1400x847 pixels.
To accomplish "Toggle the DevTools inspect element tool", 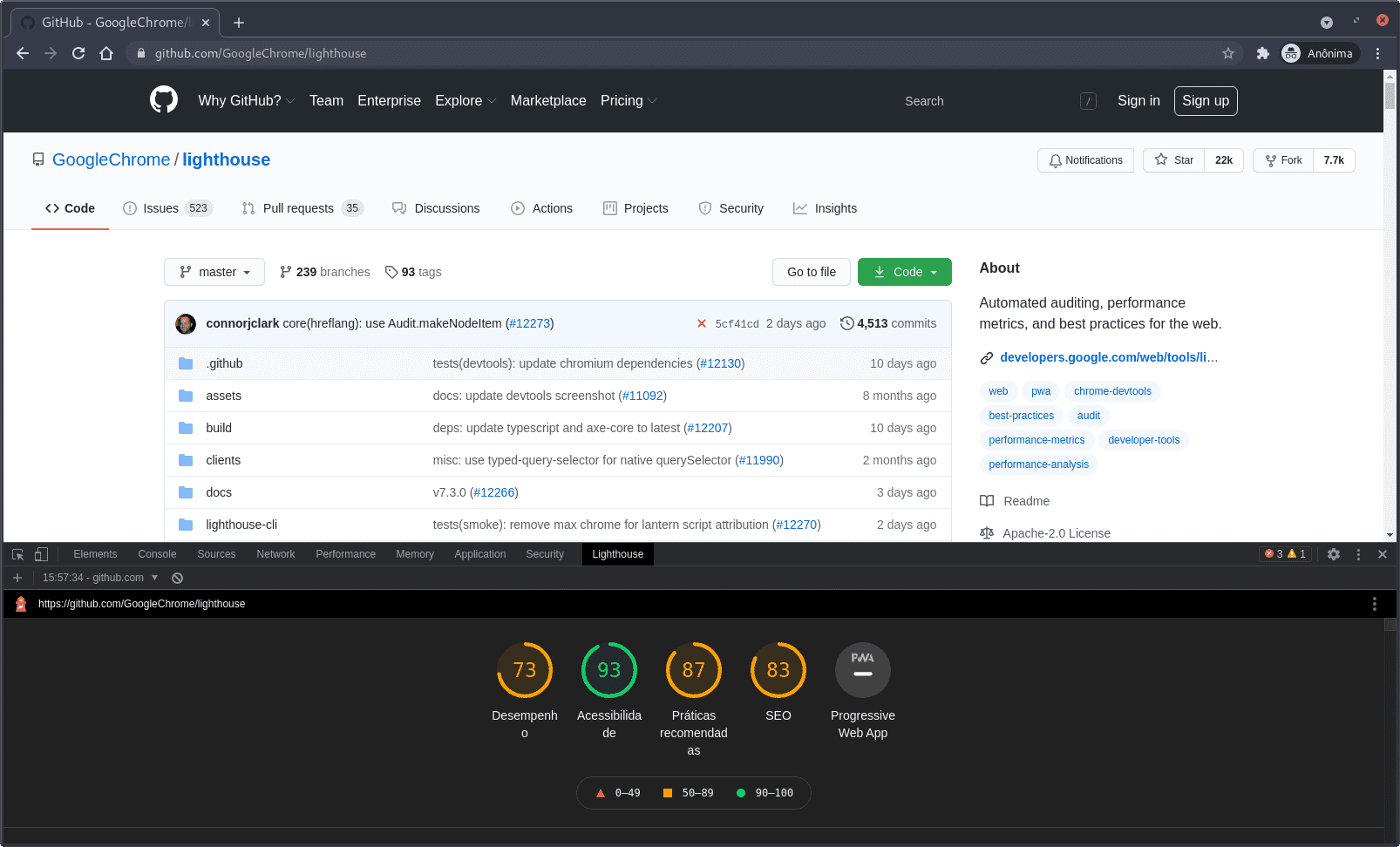I will (18, 554).
